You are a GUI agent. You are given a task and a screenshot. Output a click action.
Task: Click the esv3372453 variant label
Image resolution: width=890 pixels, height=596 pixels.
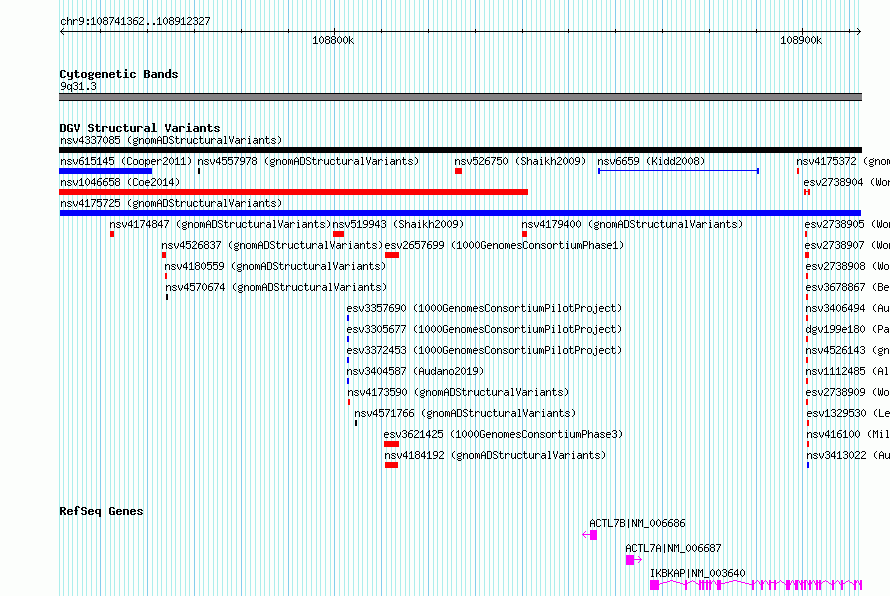(x=484, y=350)
